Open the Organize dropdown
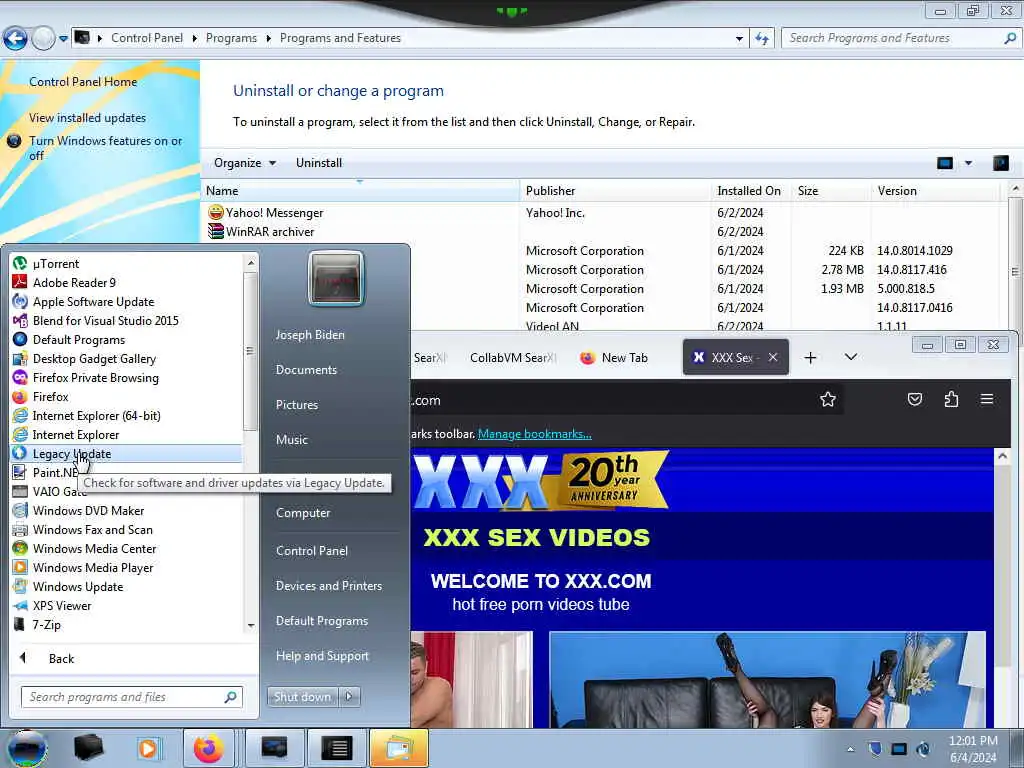Screen dimensions: 1024x768 click(x=245, y=163)
